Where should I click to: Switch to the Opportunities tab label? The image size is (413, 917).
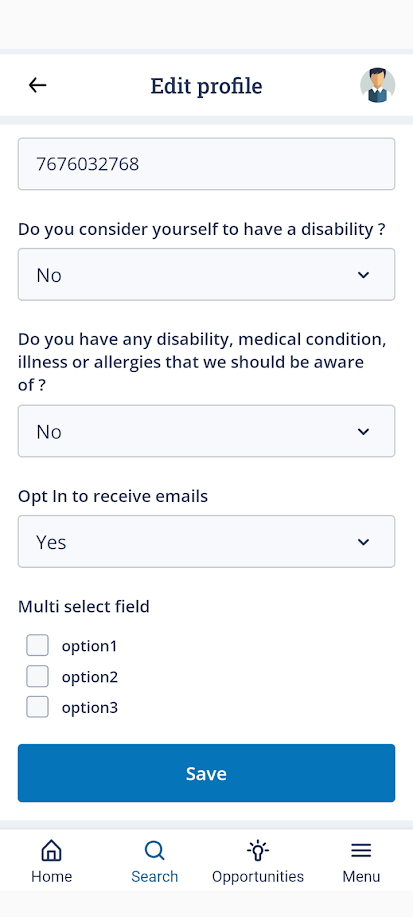258,877
